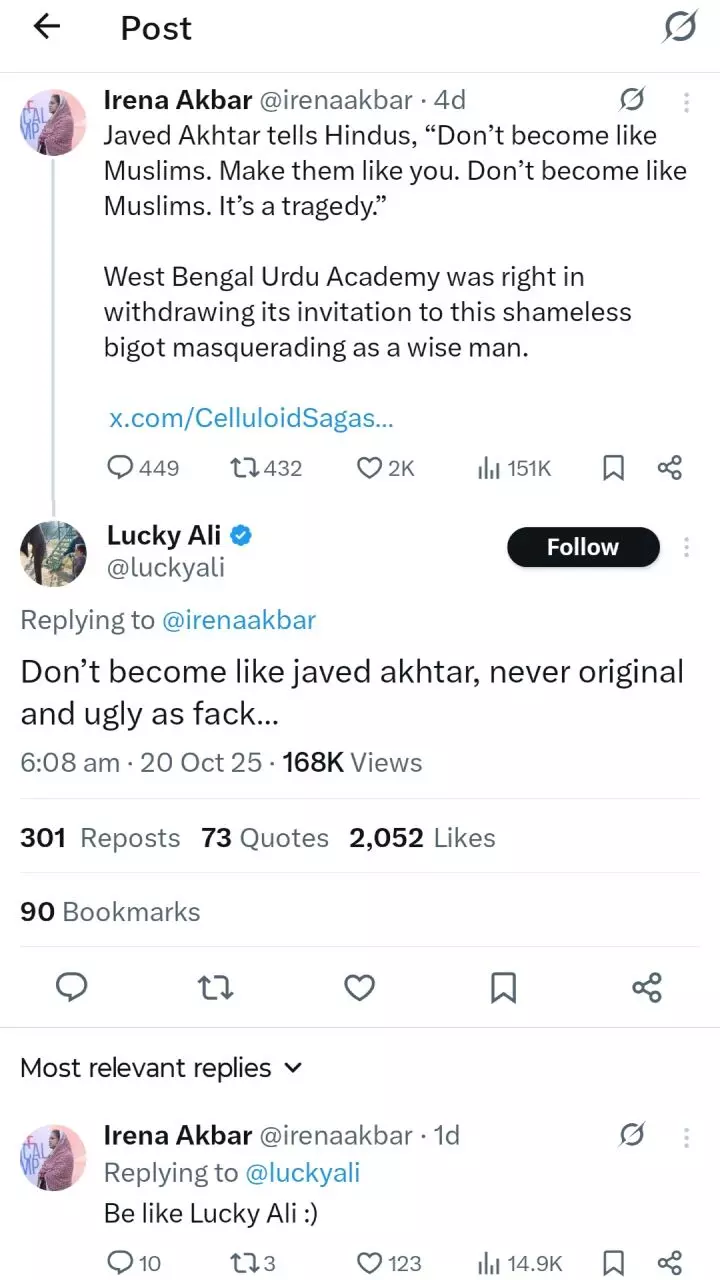This screenshot has width=720, height=1280.
Task: Open more options on Irena Akbar's top post
Action: pos(686,102)
